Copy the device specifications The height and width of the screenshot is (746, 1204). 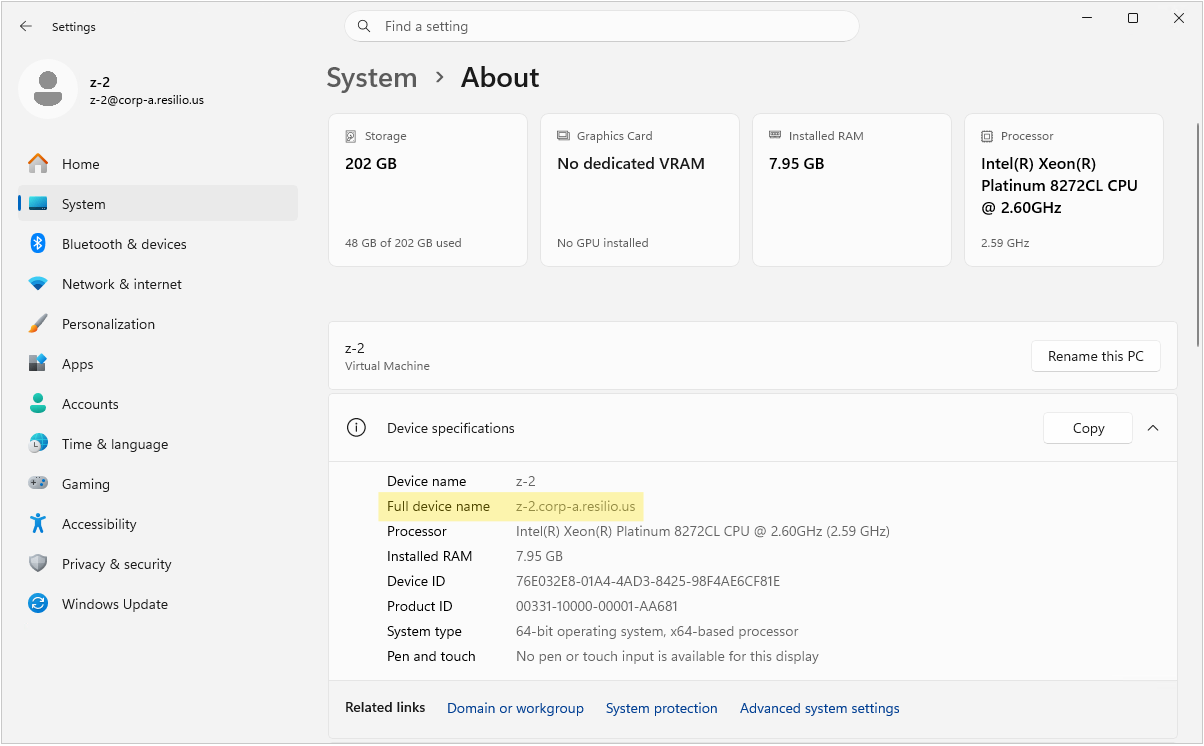click(1088, 428)
